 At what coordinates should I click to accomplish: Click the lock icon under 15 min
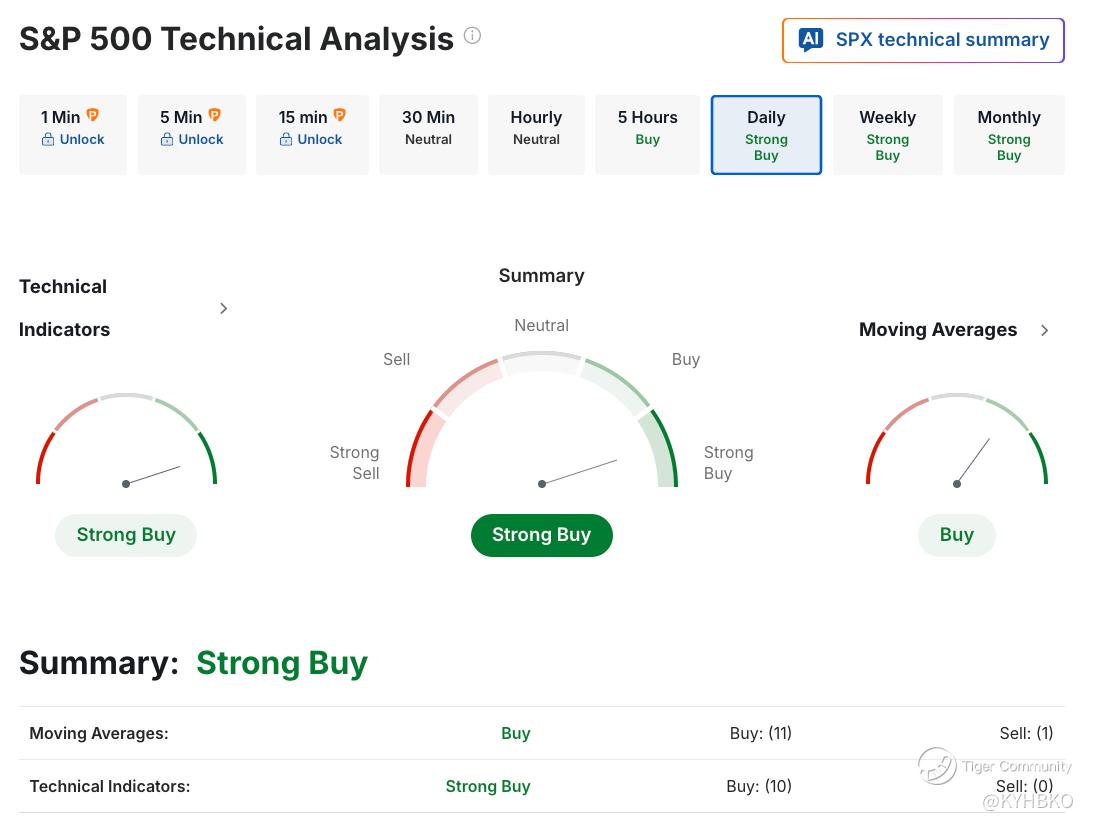tap(285, 140)
